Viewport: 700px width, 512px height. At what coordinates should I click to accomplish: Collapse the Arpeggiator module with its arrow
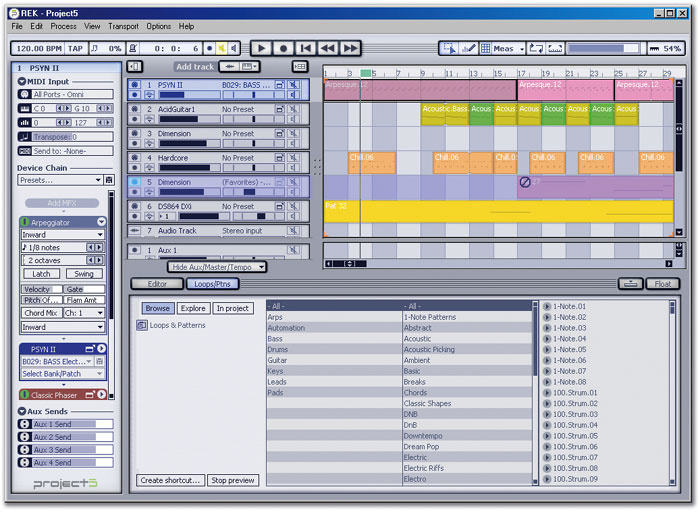coord(101,222)
